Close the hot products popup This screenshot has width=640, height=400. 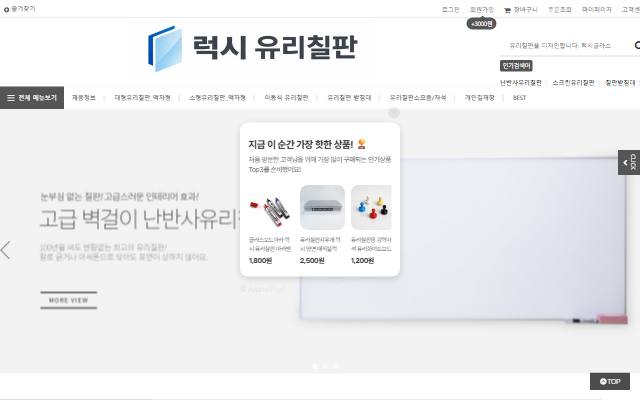393,113
